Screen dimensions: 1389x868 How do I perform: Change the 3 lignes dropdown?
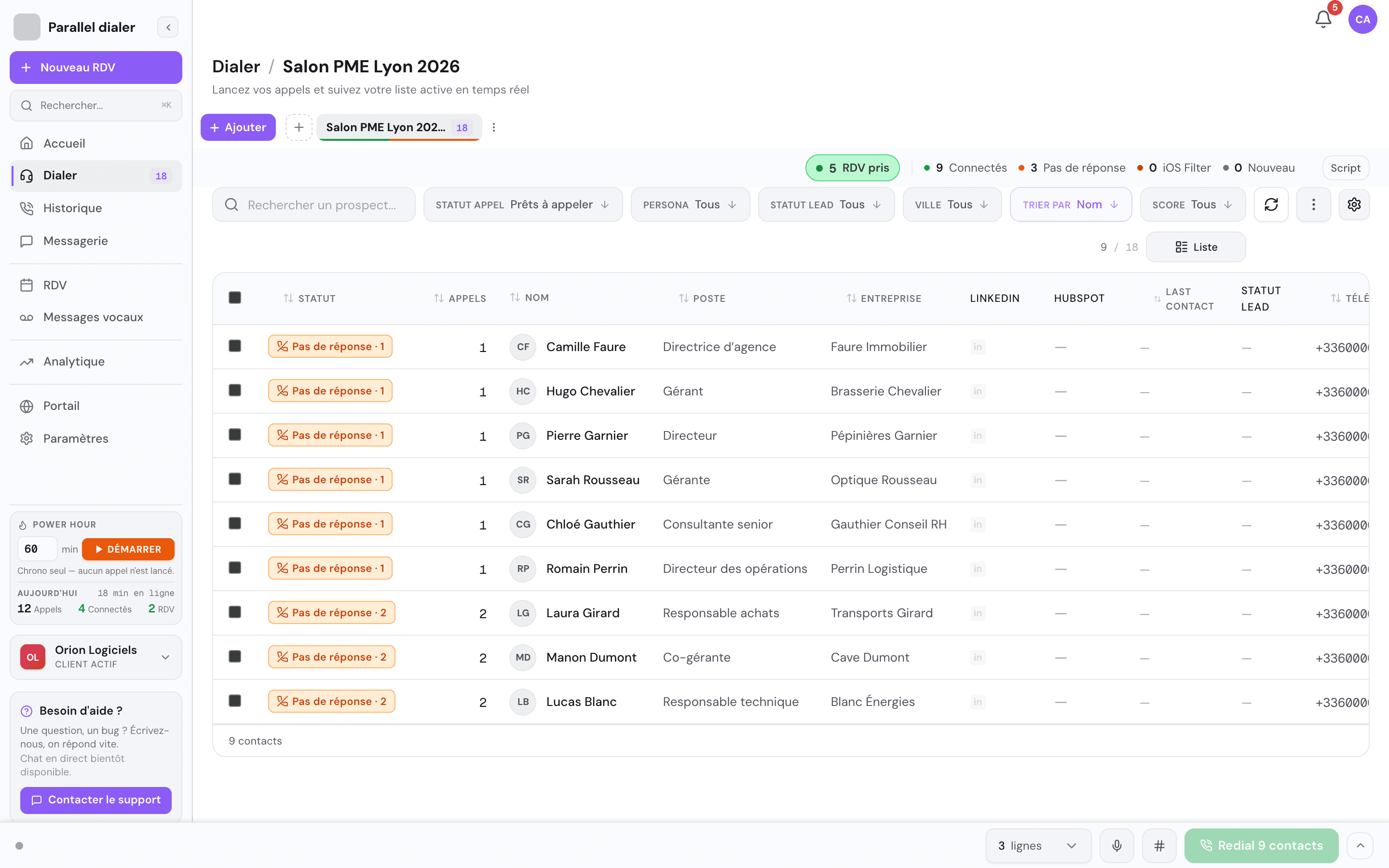(x=1038, y=846)
